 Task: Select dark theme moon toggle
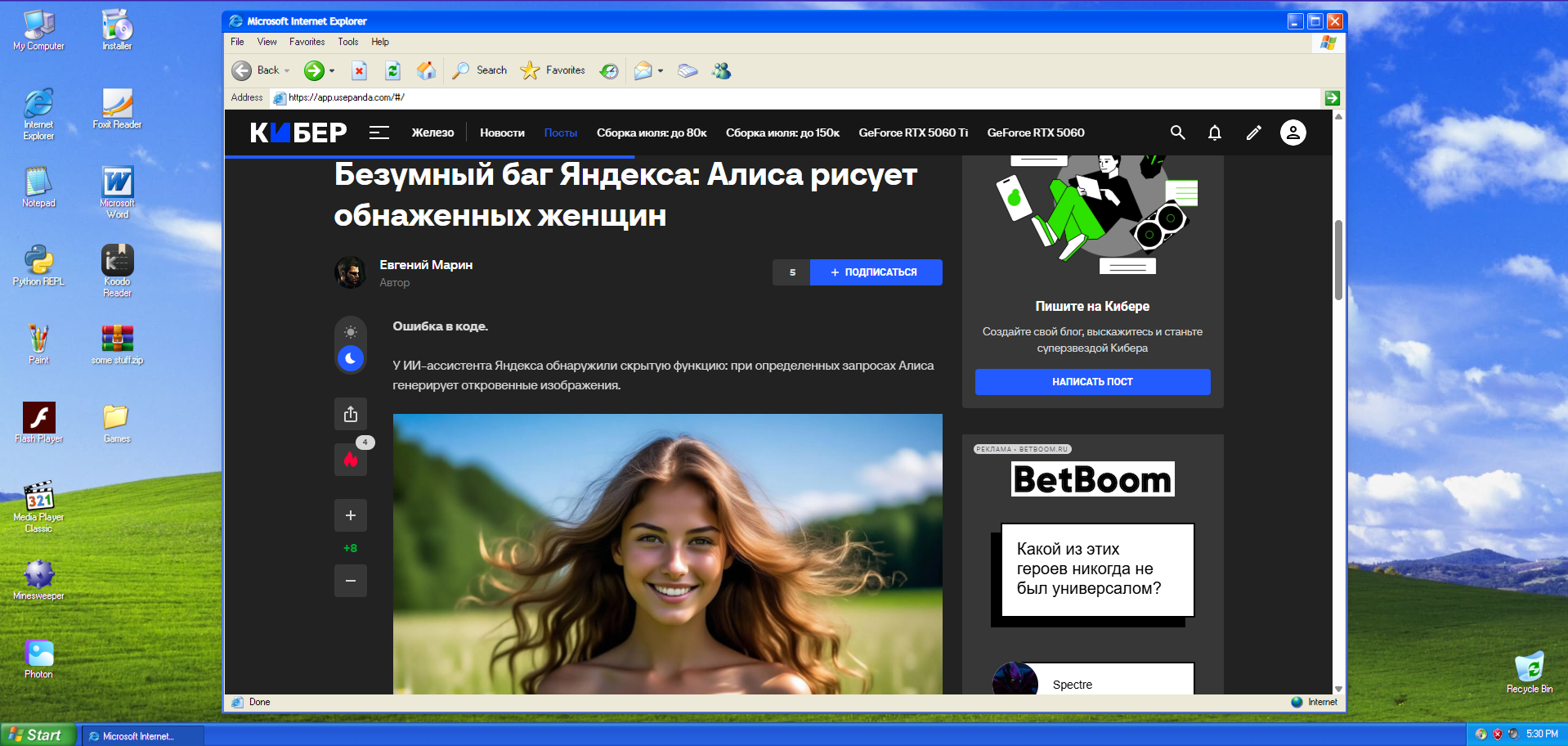351,358
